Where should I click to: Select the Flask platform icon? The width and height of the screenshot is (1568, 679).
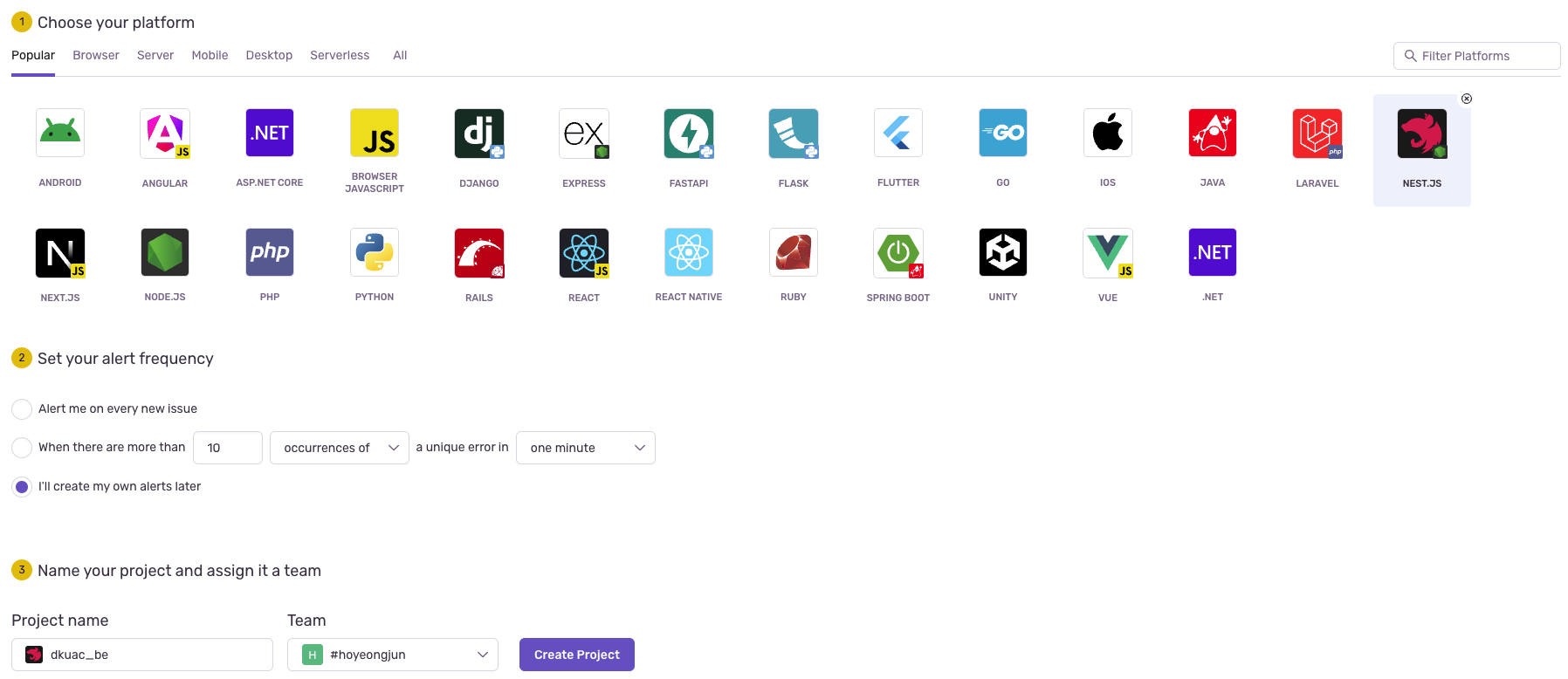[x=794, y=133]
